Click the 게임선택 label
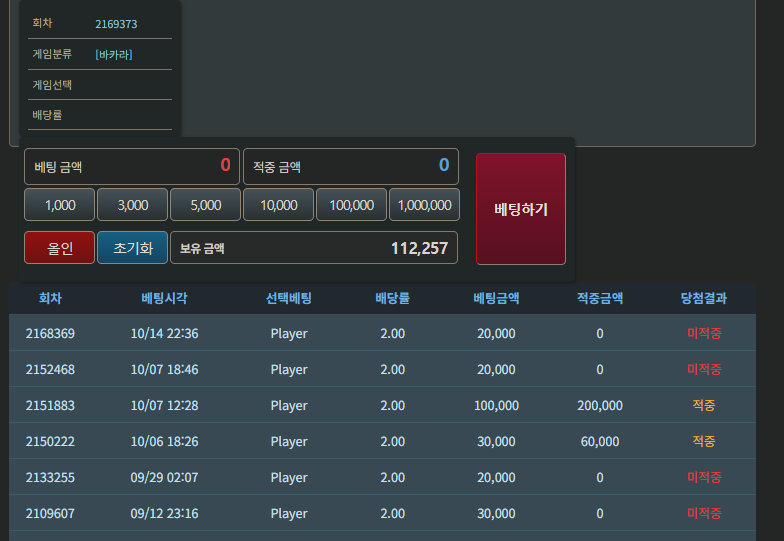Viewport: 784px width, 541px height. [x=52, y=85]
